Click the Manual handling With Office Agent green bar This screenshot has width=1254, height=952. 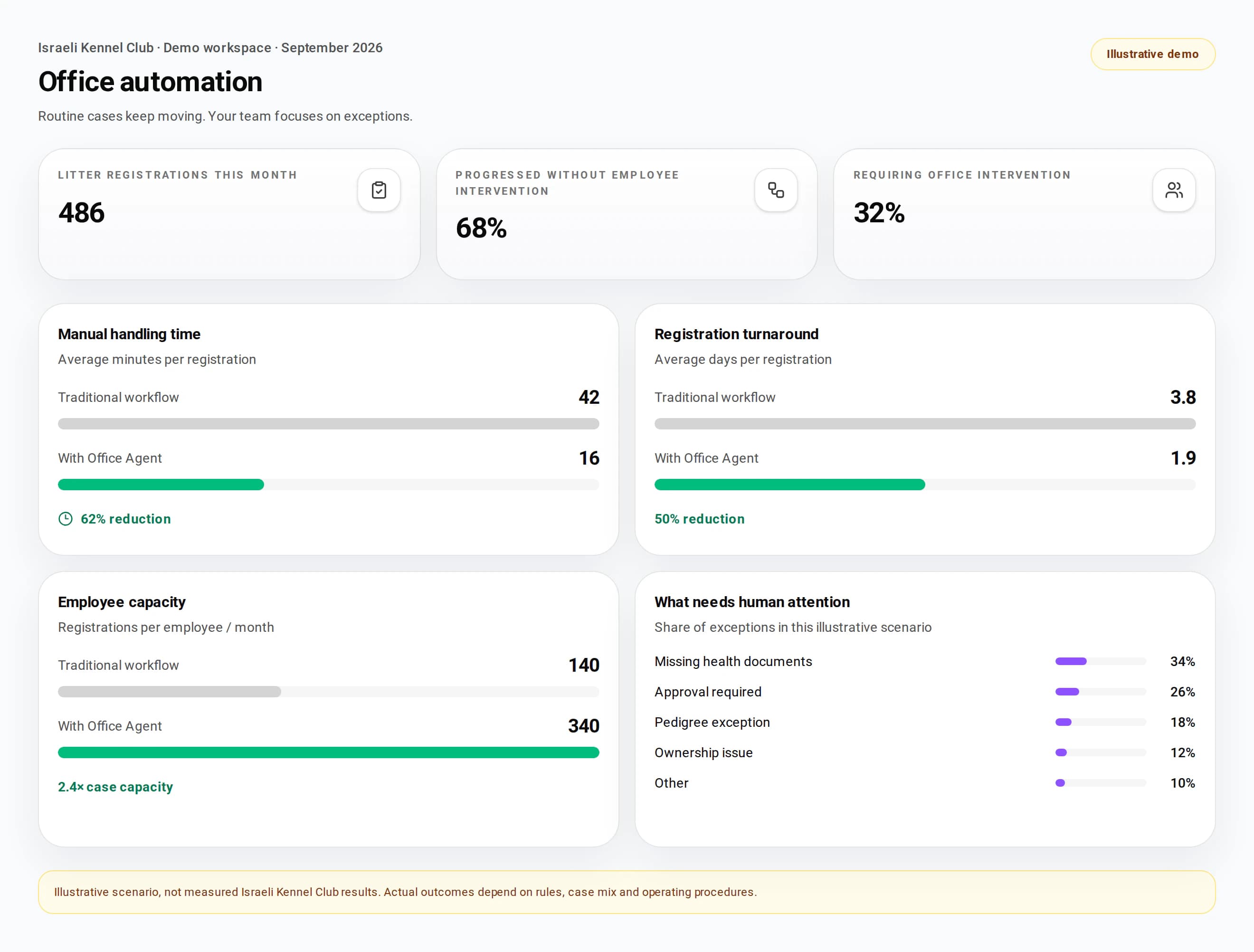coord(161,484)
